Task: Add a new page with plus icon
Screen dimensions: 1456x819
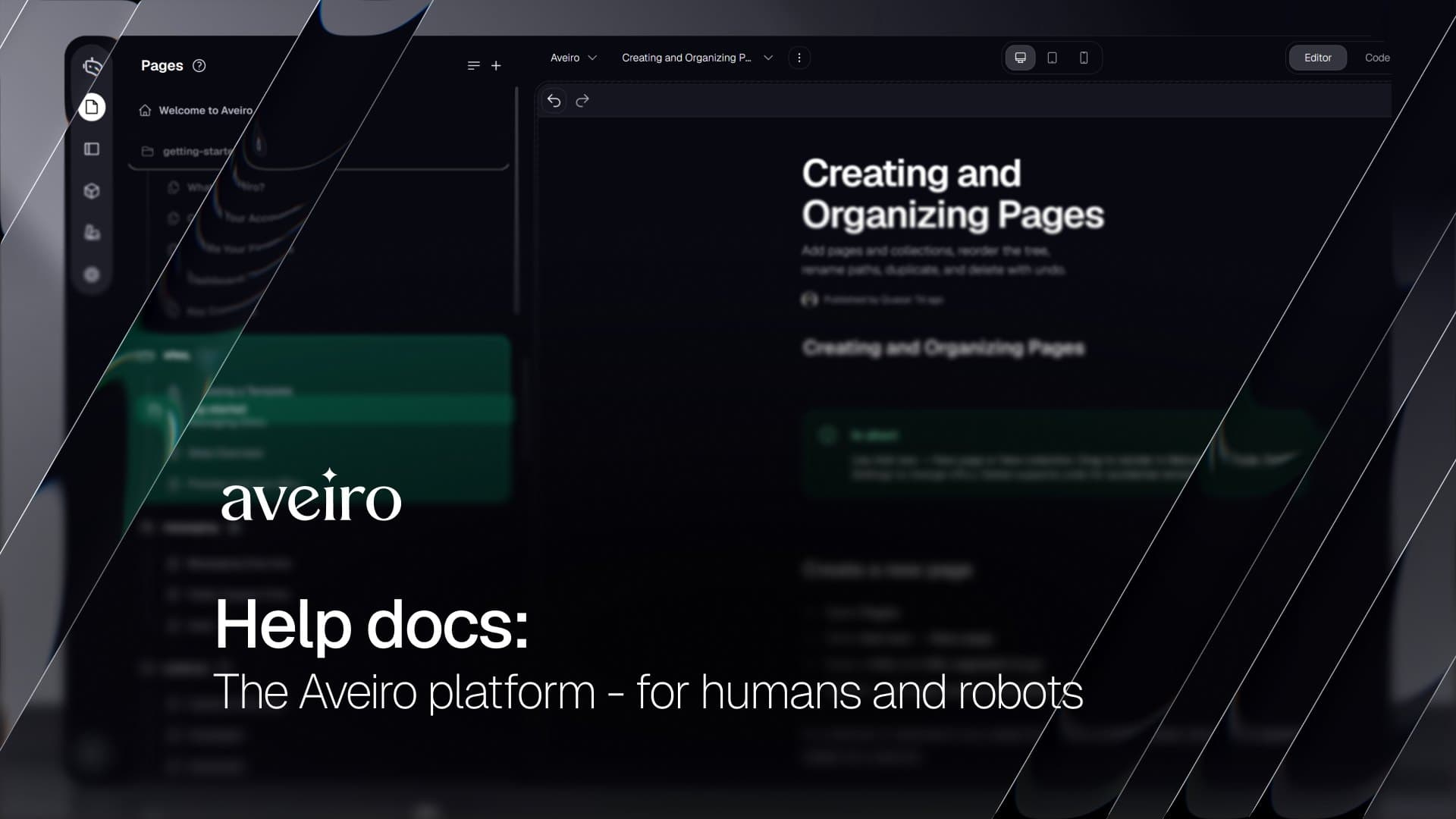Action: point(496,66)
